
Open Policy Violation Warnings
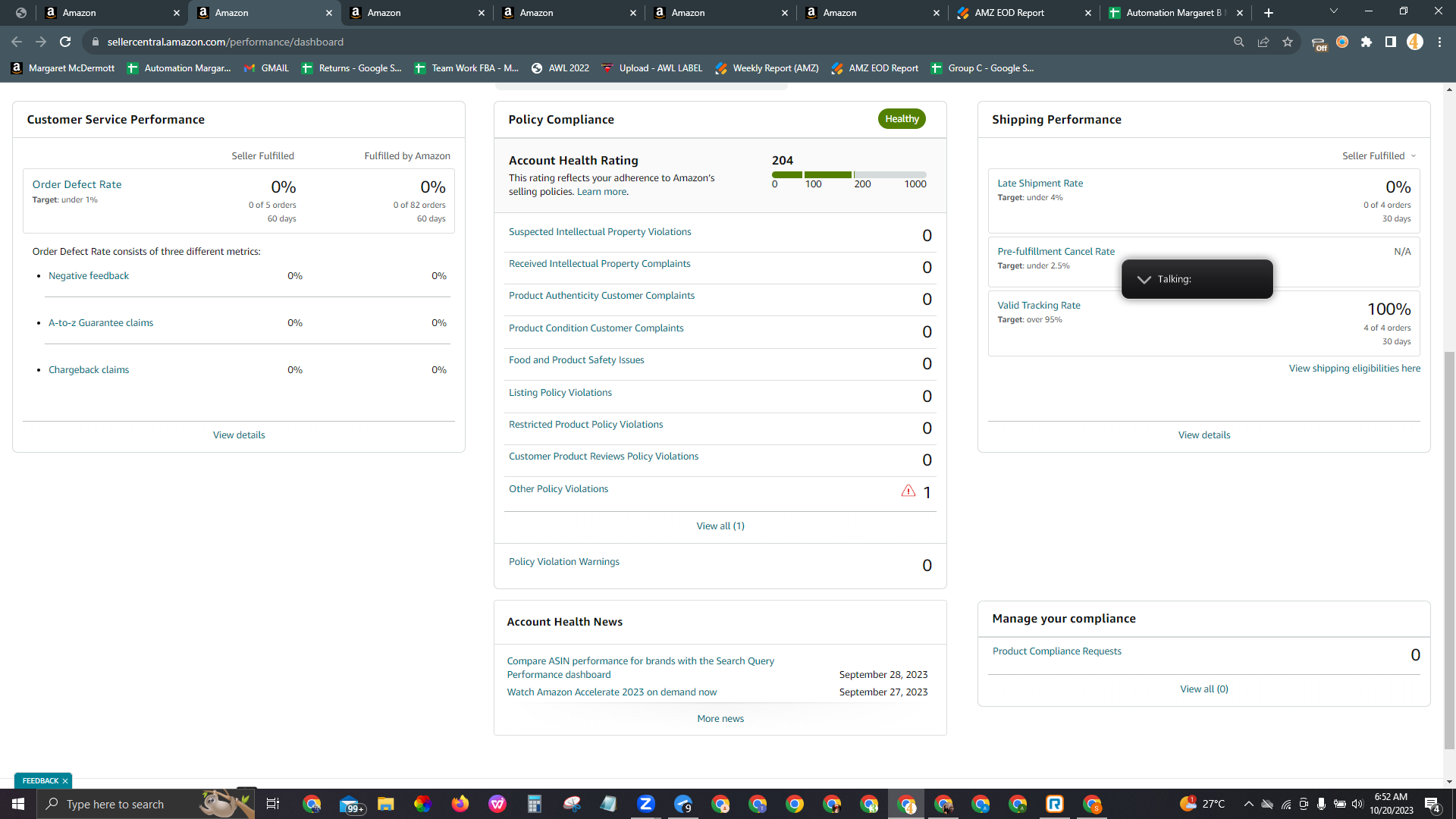[563, 562]
